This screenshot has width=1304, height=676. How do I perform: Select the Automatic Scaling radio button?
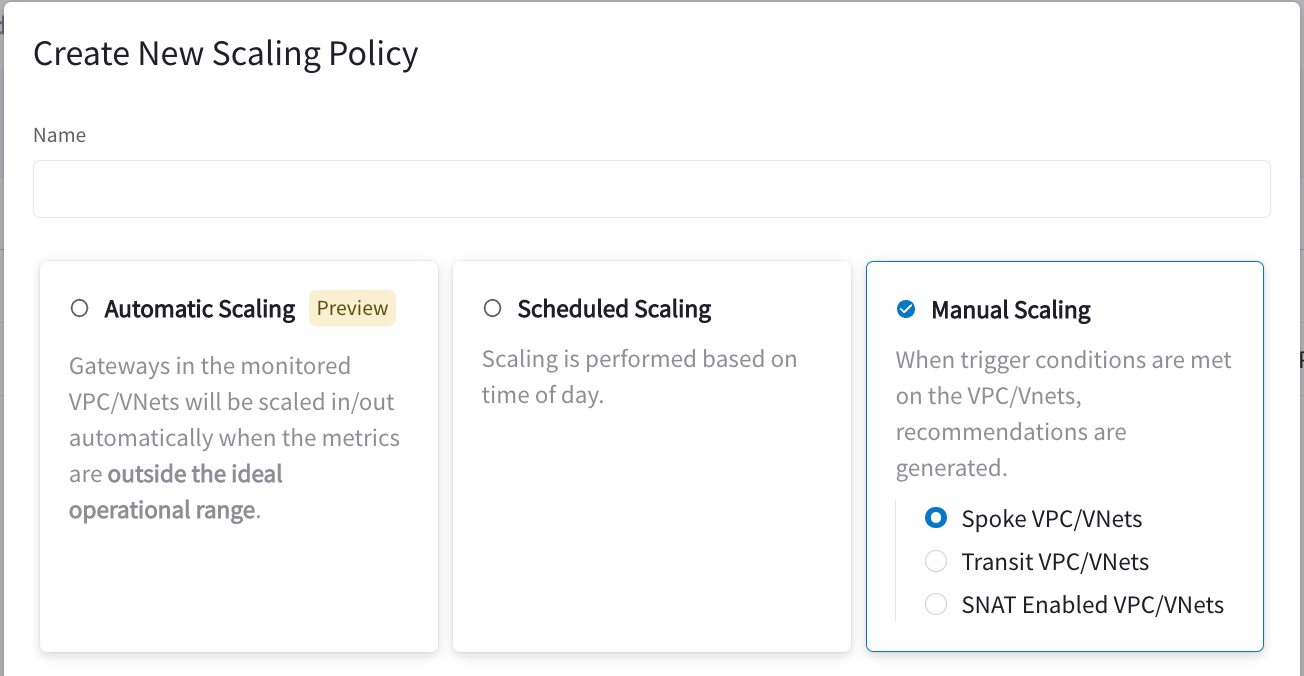[80, 309]
